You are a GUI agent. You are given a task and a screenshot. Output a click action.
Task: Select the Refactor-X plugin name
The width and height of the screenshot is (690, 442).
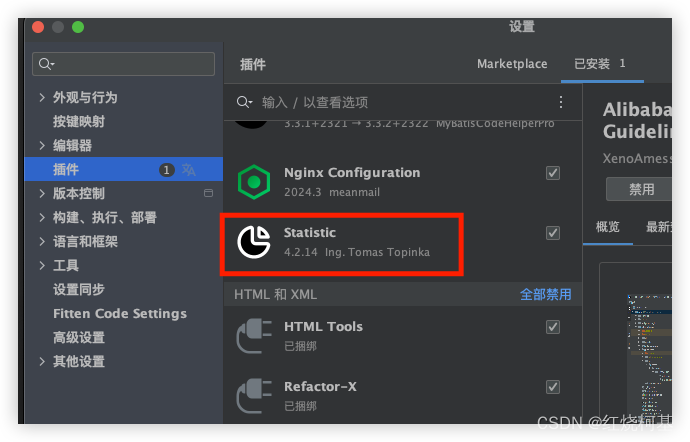(x=320, y=387)
